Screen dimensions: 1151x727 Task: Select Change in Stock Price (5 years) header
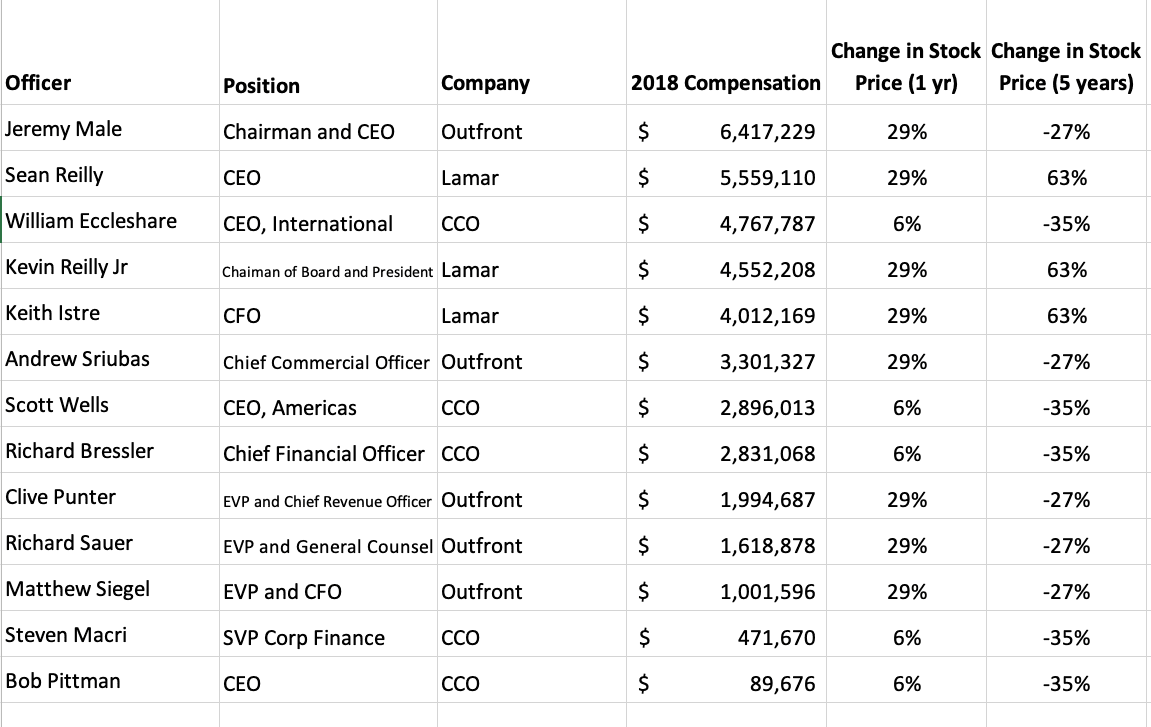pyautogui.click(x=1066, y=67)
